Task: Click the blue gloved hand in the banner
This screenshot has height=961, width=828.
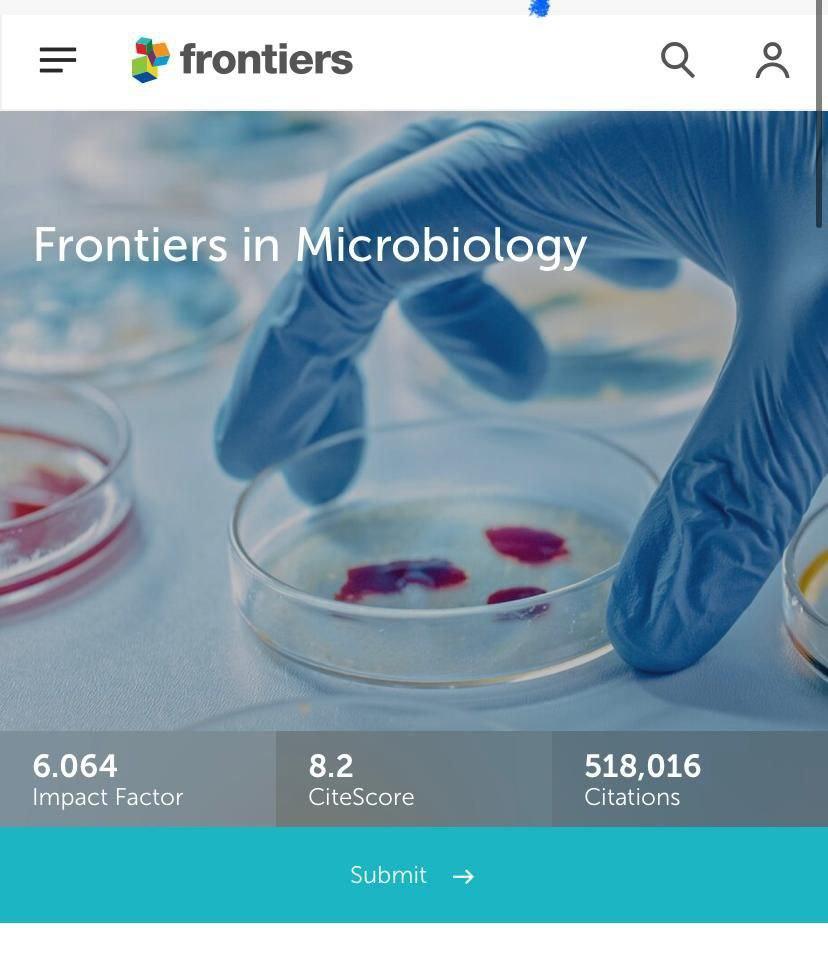Action: (x=560, y=300)
